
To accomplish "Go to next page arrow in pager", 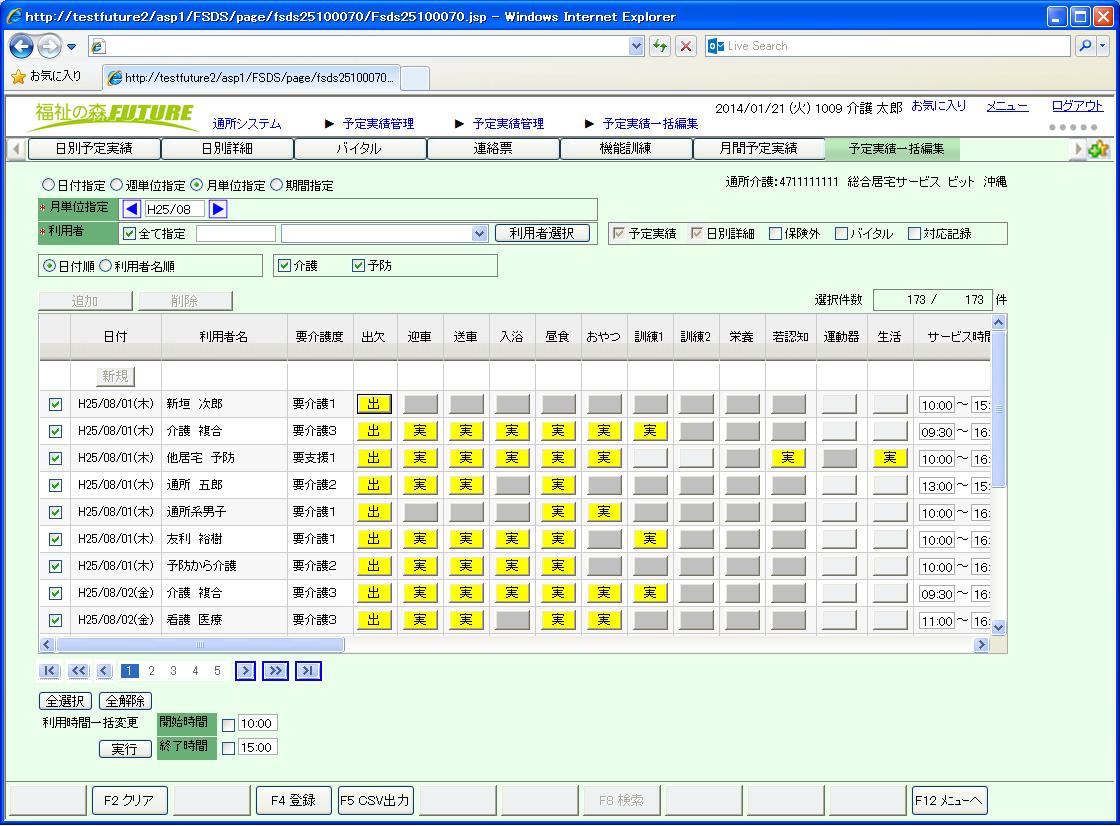I will 245,671.
